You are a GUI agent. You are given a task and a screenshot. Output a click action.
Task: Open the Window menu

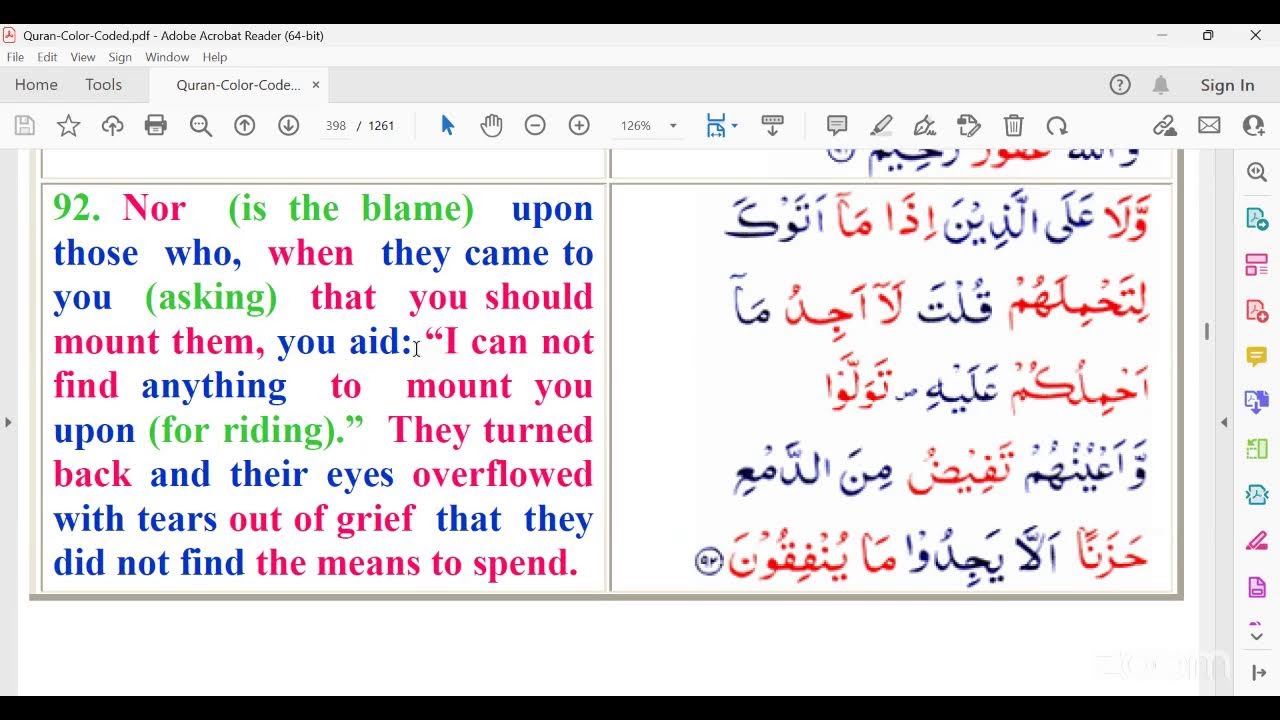point(167,57)
